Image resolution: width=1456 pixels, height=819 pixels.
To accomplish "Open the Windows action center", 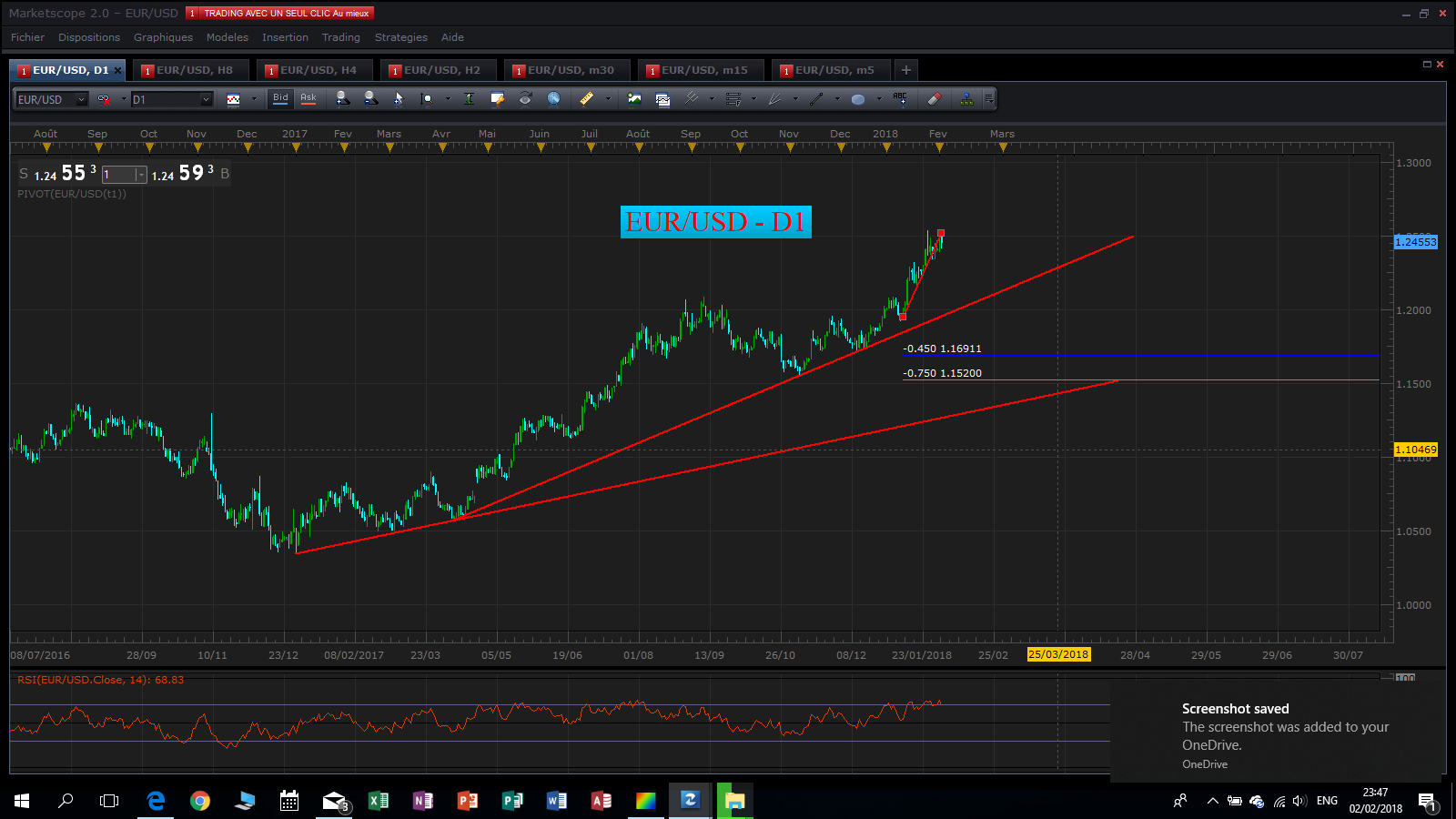I will 1427,801.
